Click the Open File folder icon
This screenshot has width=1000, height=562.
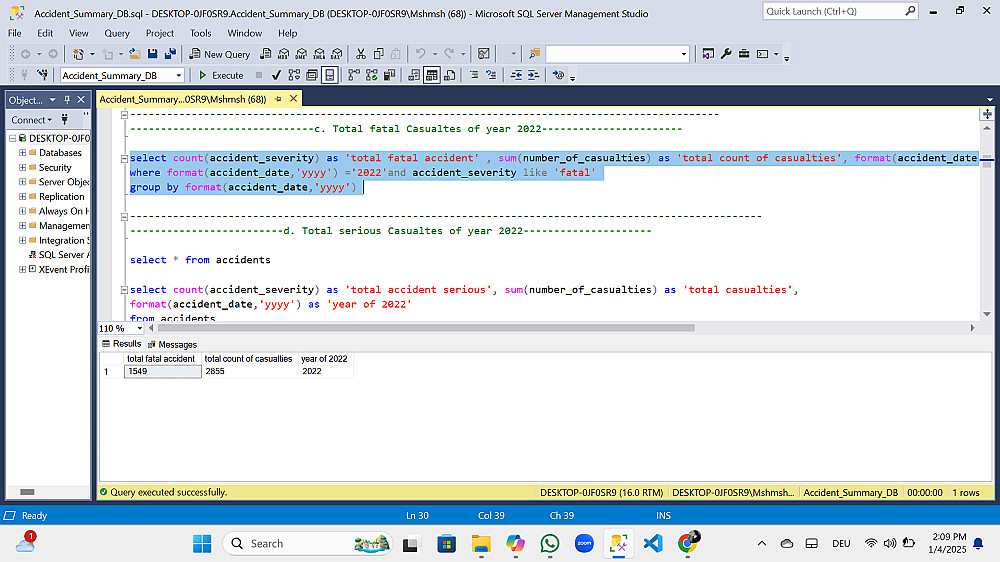click(136, 54)
